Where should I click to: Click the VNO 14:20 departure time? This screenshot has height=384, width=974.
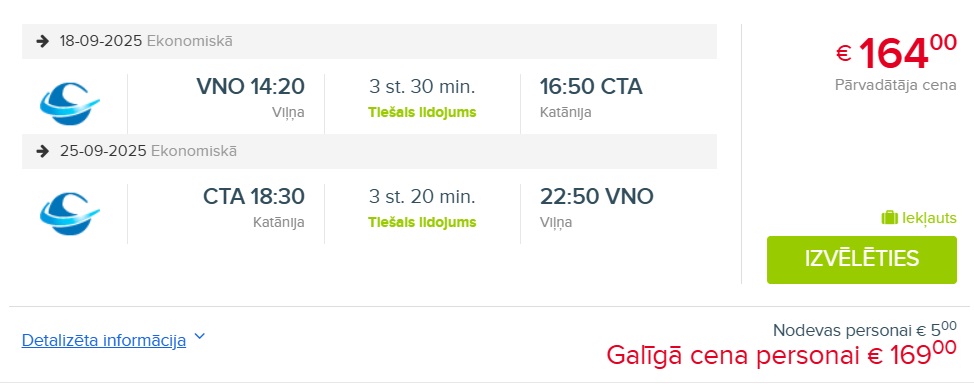coord(250,86)
